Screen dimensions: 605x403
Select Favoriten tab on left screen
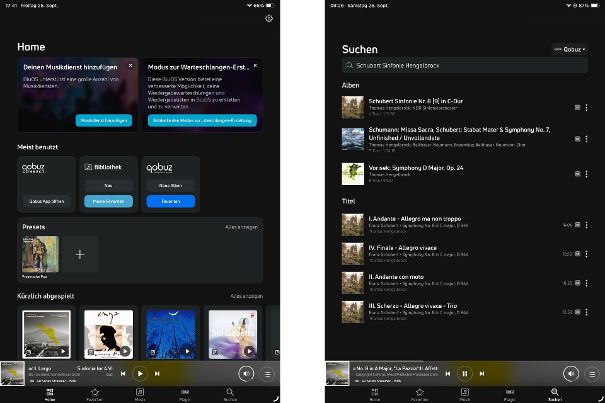pos(95,395)
